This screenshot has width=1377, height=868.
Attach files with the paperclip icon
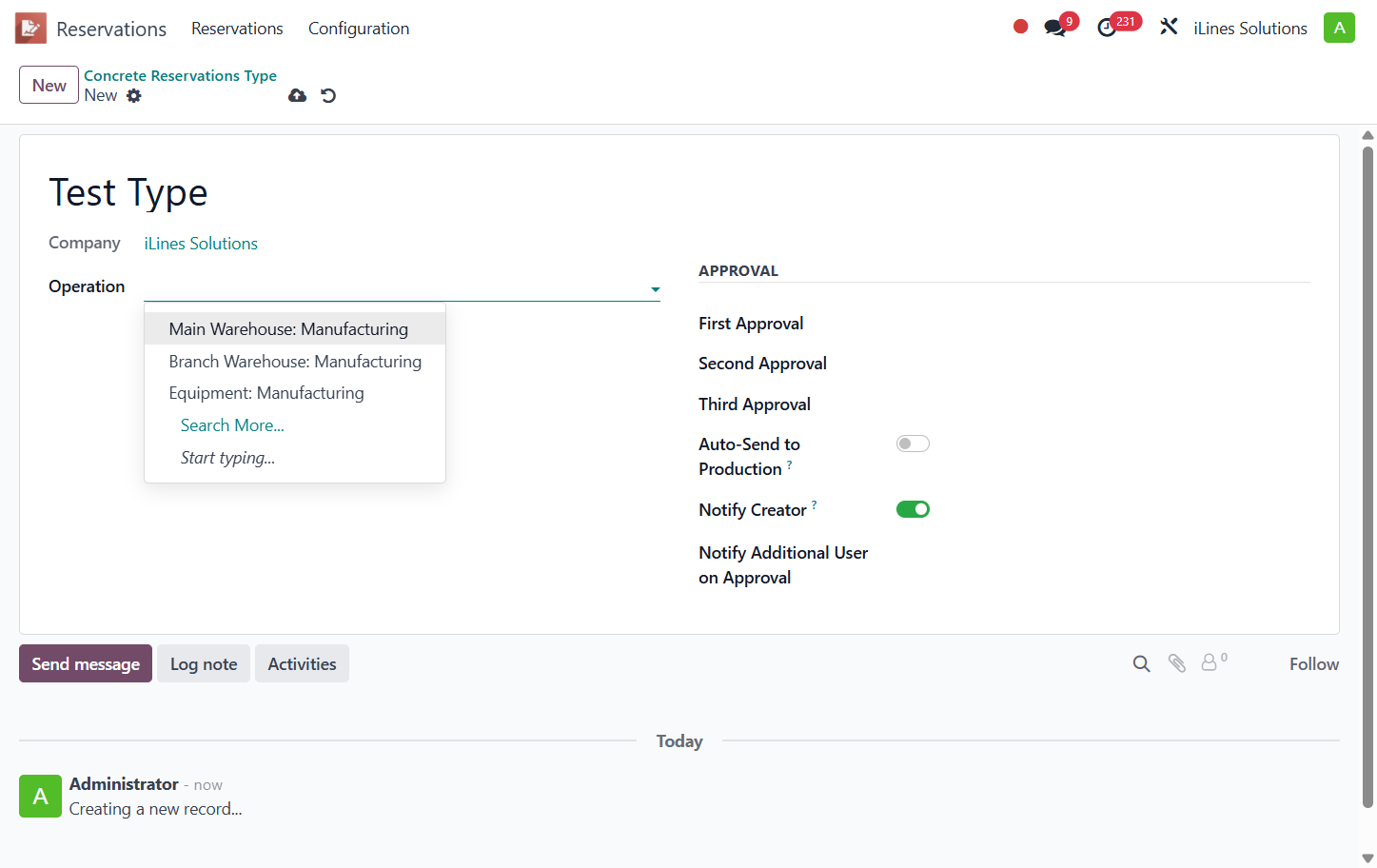[x=1177, y=663]
